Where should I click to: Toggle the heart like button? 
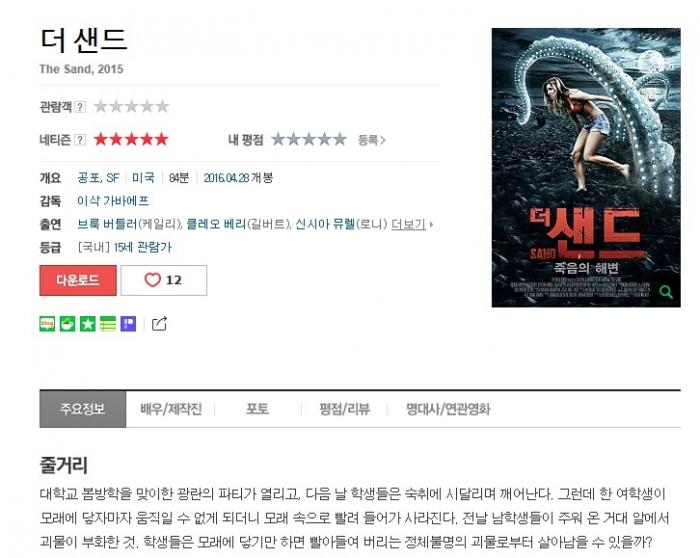click(x=163, y=280)
